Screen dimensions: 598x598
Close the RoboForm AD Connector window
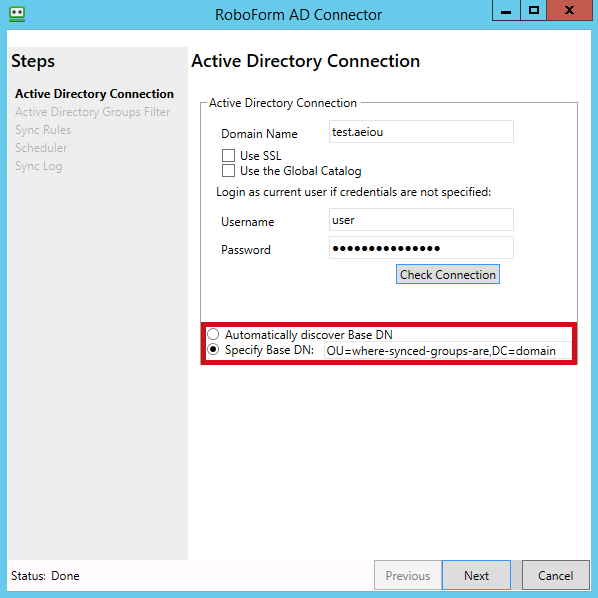click(x=569, y=10)
